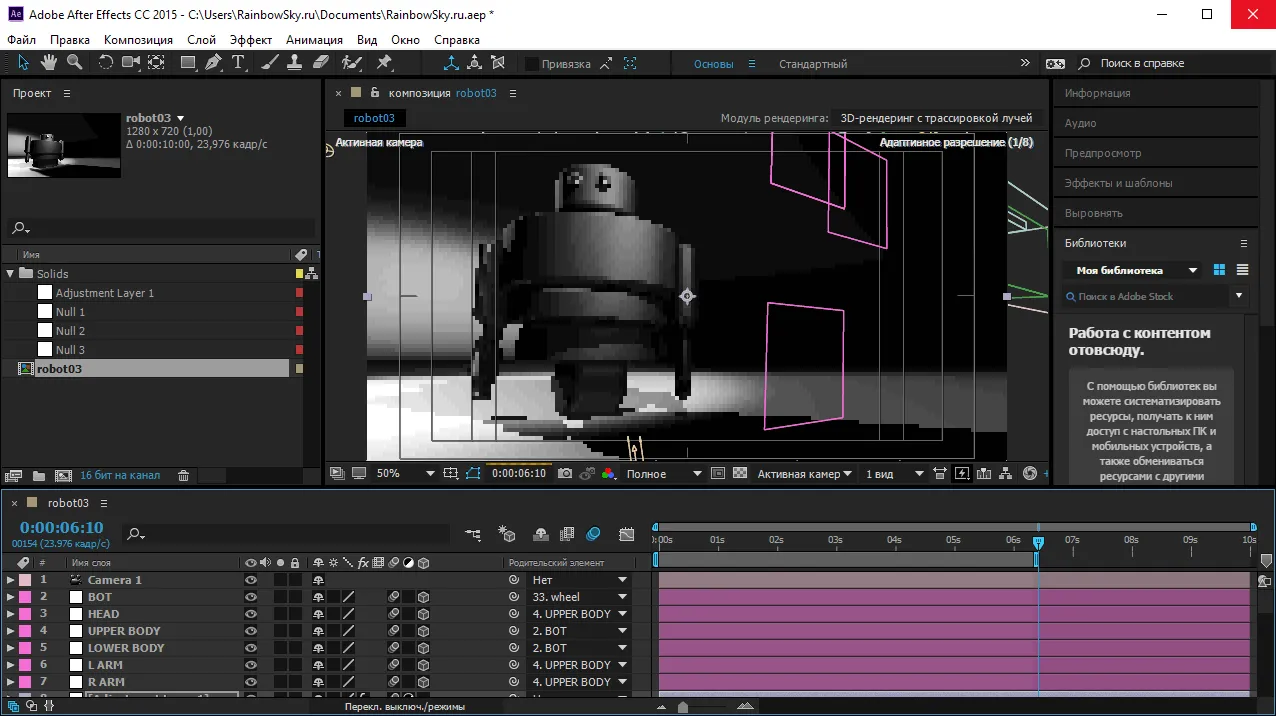Click the snapshot camera icon in viewer
1276x716 pixels.
[565, 473]
